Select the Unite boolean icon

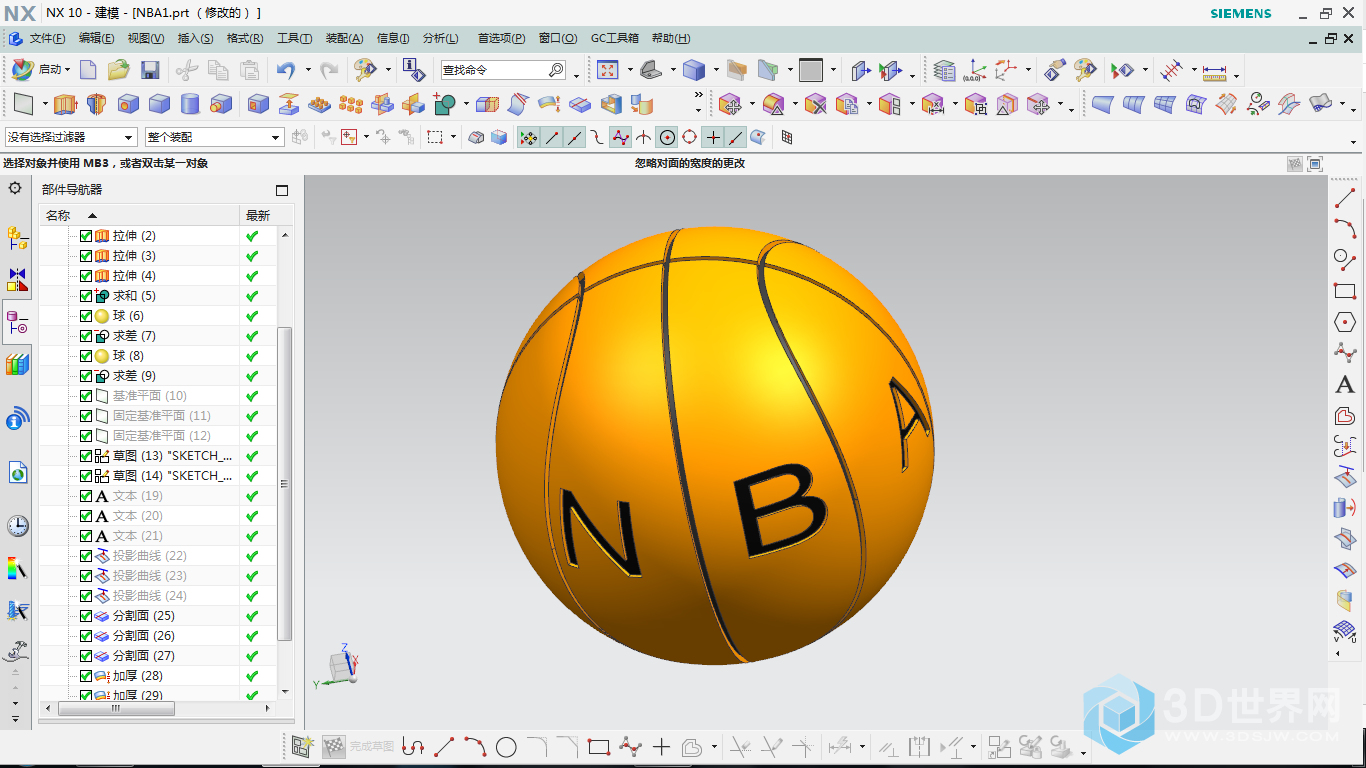click(445, 104)
